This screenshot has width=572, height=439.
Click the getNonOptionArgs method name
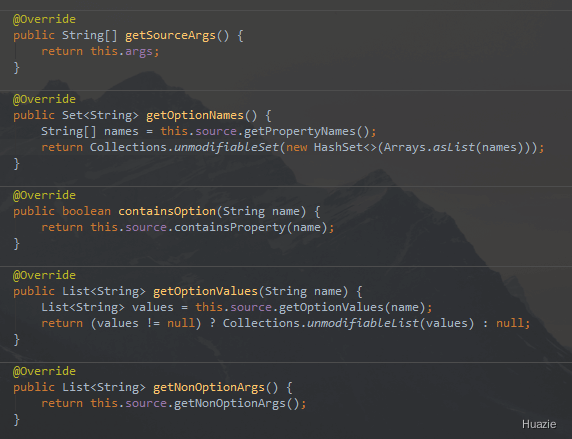click(209, 387)
